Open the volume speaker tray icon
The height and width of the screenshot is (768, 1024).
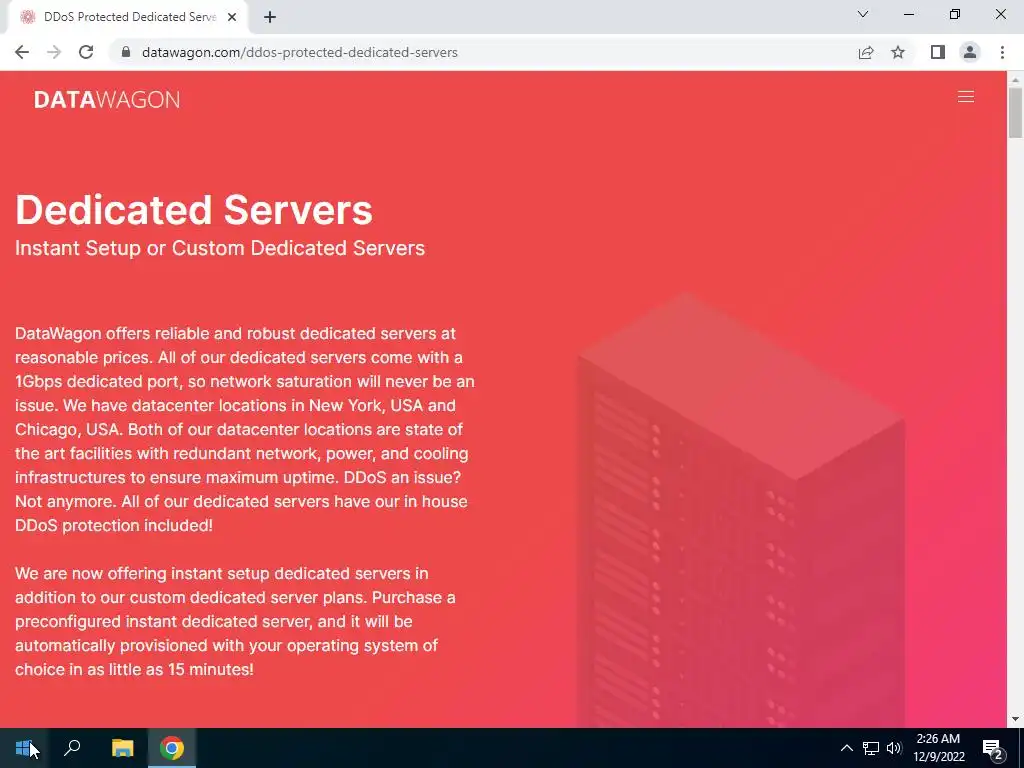pyautogui.click(x=894, y=748)
